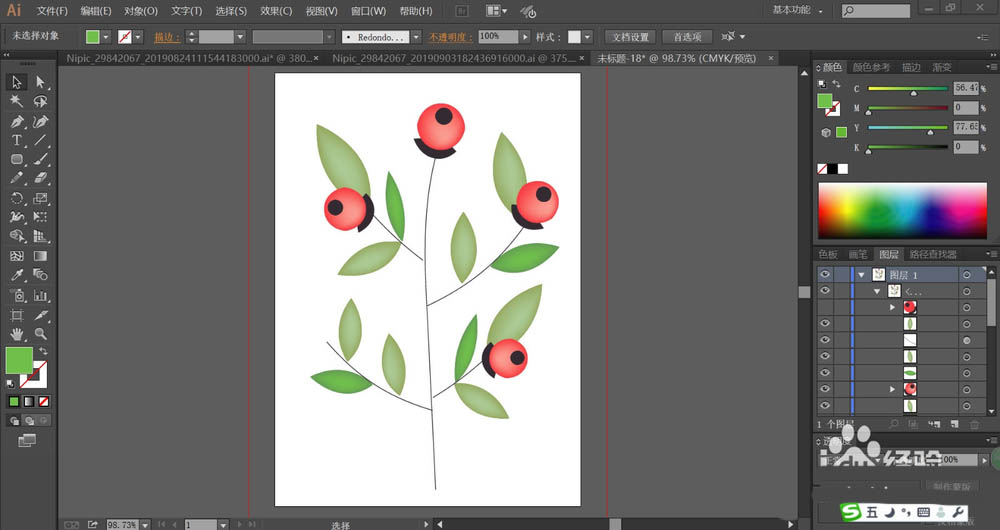1000x530 pixels.
Task: Select the Shape Builder tool
Action: point(17,237)
